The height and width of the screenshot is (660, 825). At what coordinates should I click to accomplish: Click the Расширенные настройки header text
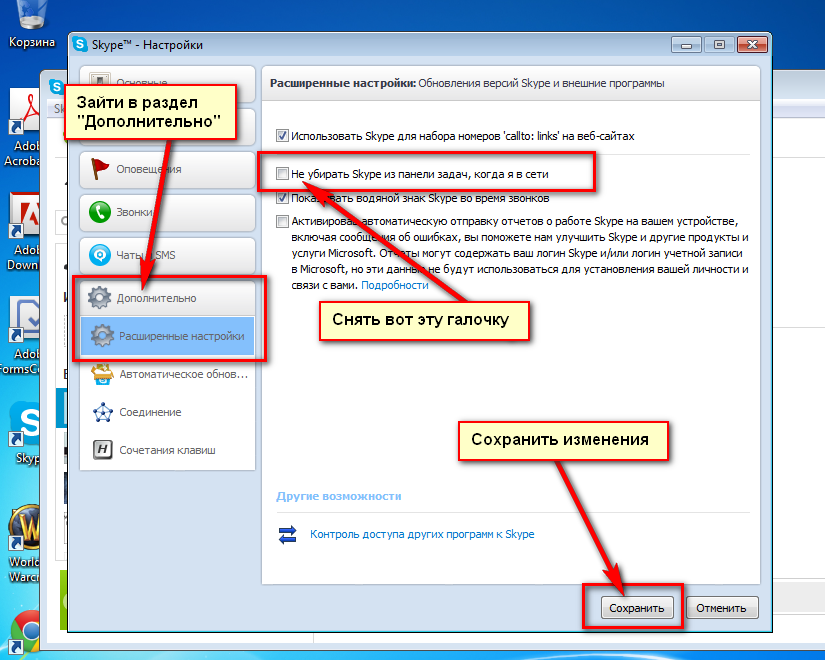[343, 83]
